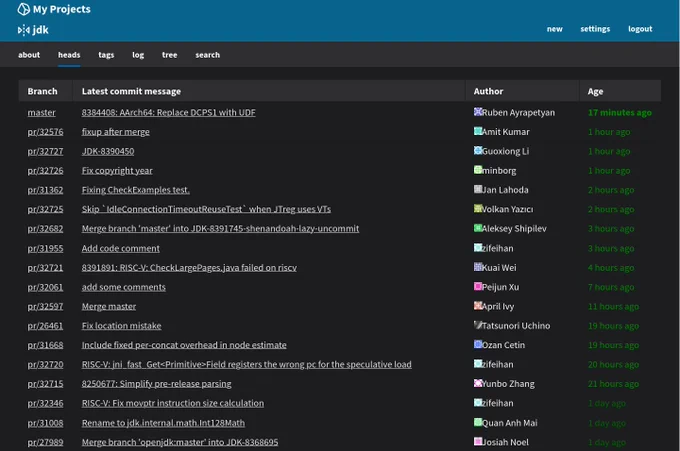Image resolution: width=680 pixels, height=451 pixels.
Task: Open branch pr/32346
Action: (46, 403)
